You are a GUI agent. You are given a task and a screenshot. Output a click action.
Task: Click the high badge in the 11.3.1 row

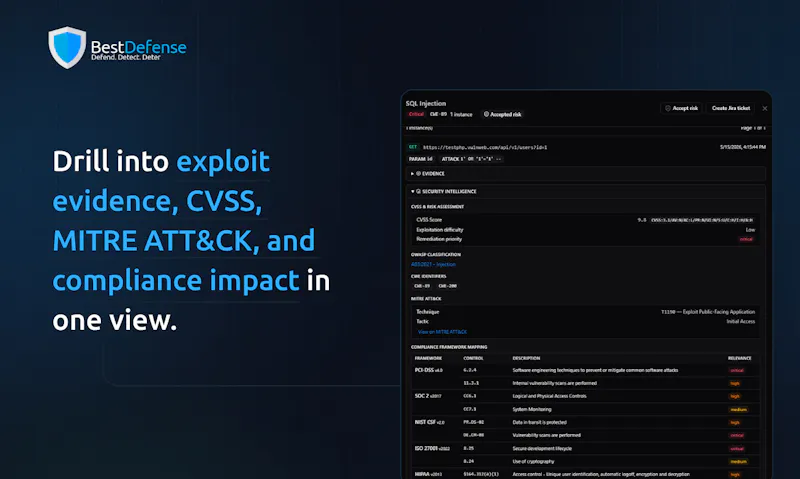click(x=735, y=384)
